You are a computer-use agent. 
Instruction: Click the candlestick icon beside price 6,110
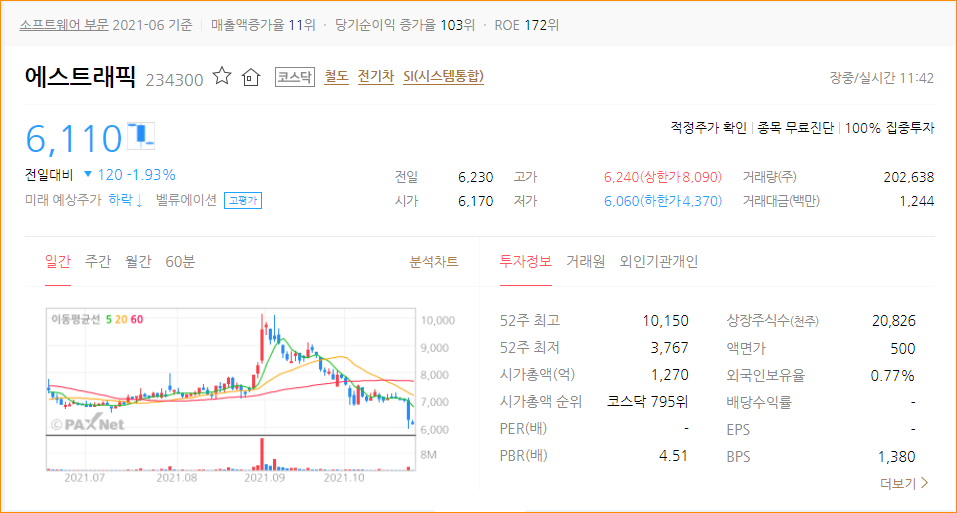[141, 135]
